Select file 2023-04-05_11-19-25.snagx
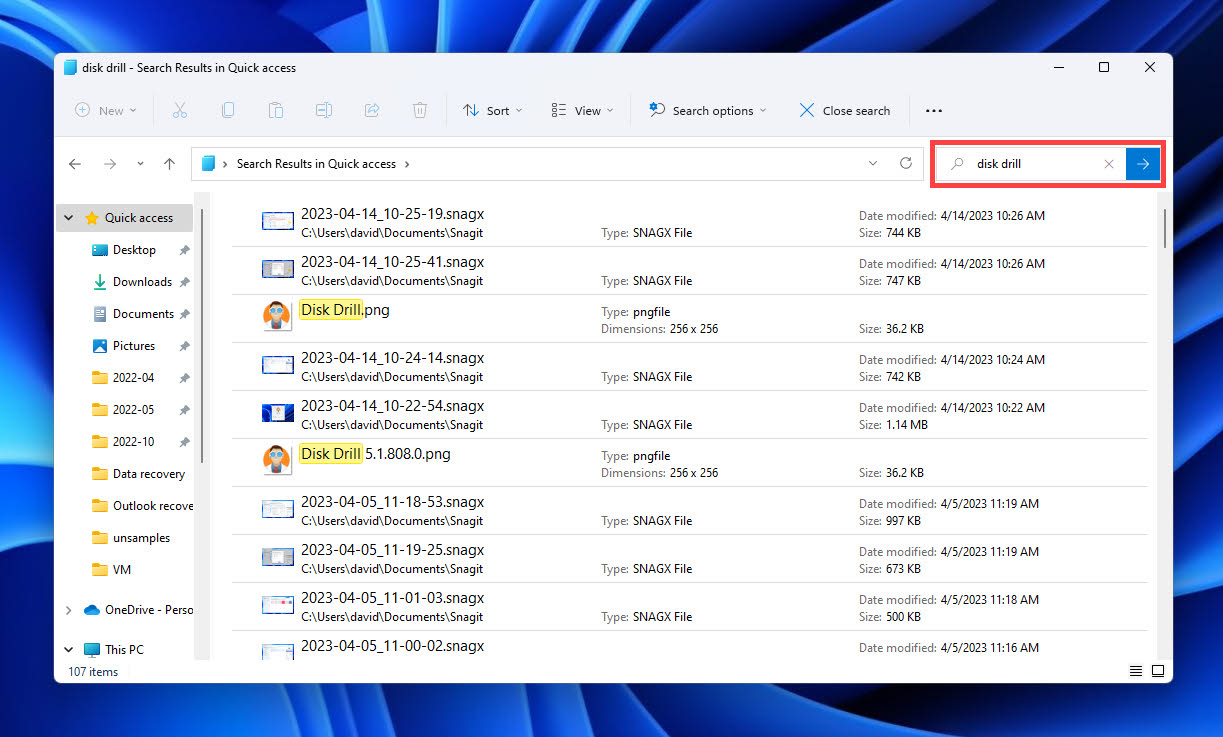The width and height of the screenshot is (1223, 737). tap(690, 558)
